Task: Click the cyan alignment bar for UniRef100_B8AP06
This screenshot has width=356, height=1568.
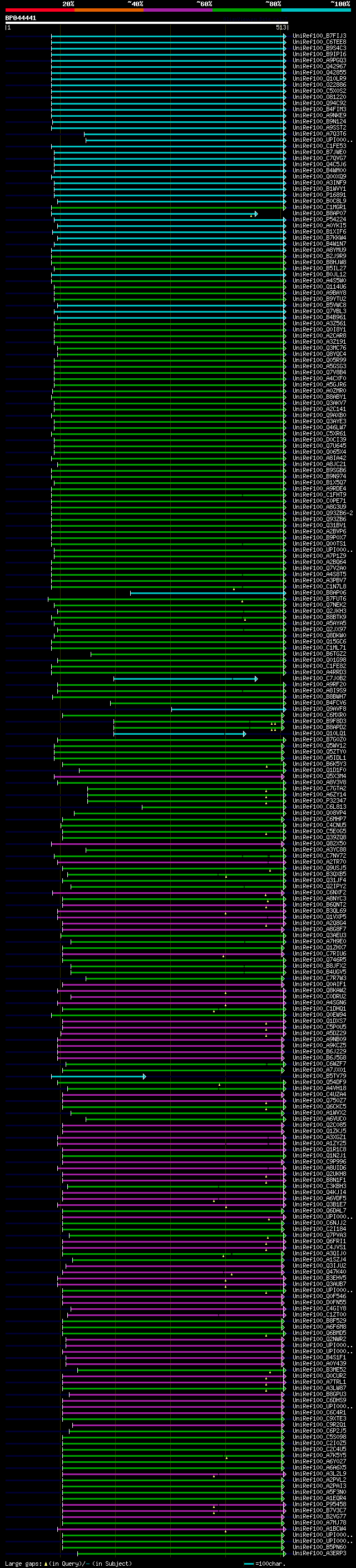Action: 207,592
